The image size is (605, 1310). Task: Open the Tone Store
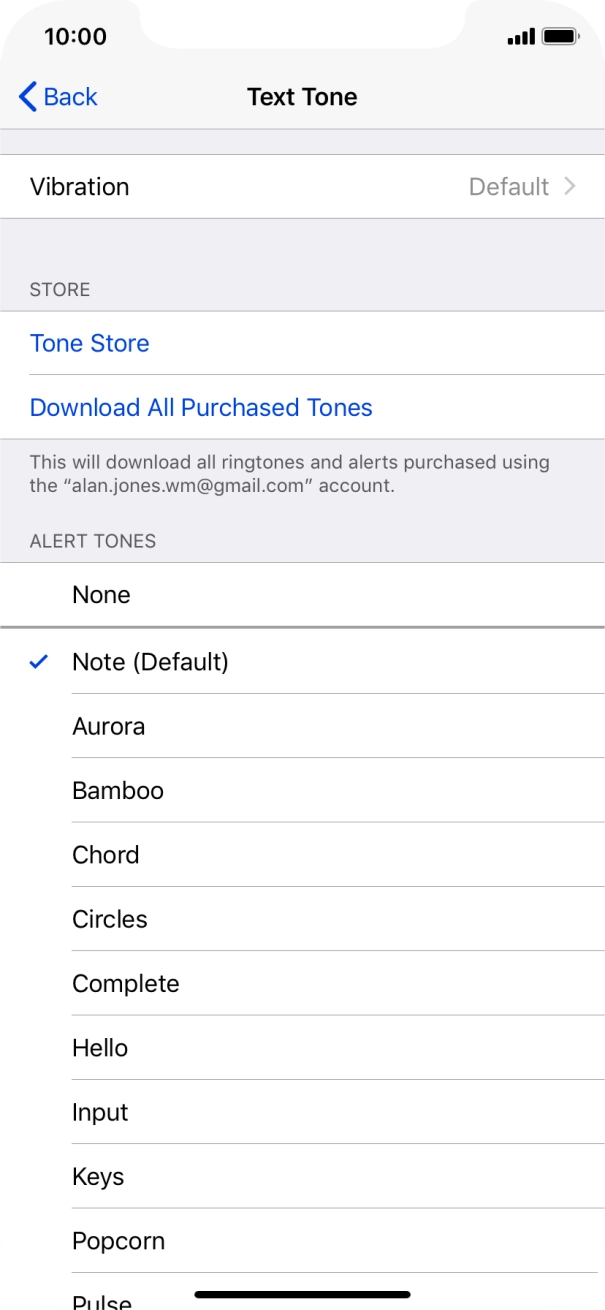pos(89,343)
